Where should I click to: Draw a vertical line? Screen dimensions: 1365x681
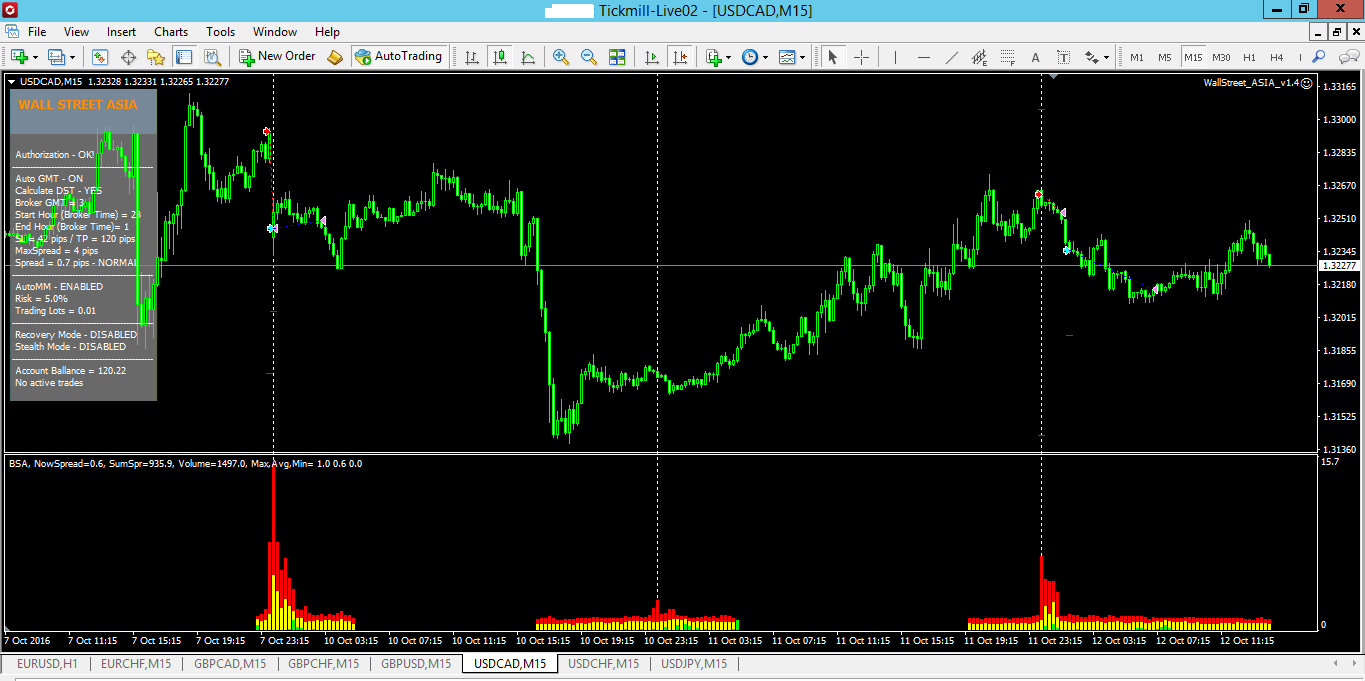[x=895, y=57]
